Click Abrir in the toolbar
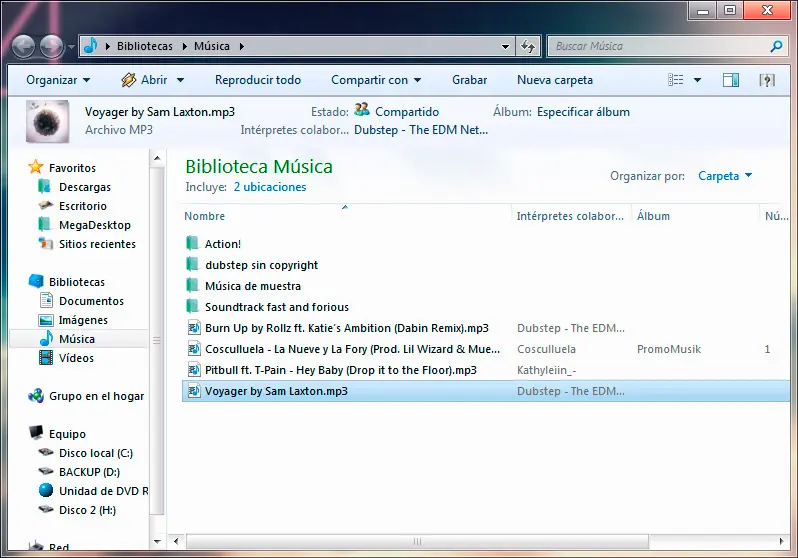This screenshot has height=558, width=798. (145, 80)
